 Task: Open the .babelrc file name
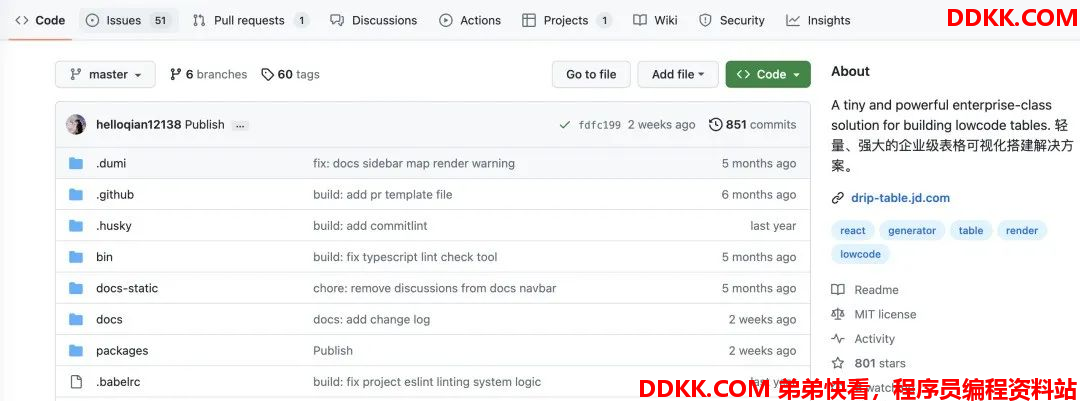(118, 382)
